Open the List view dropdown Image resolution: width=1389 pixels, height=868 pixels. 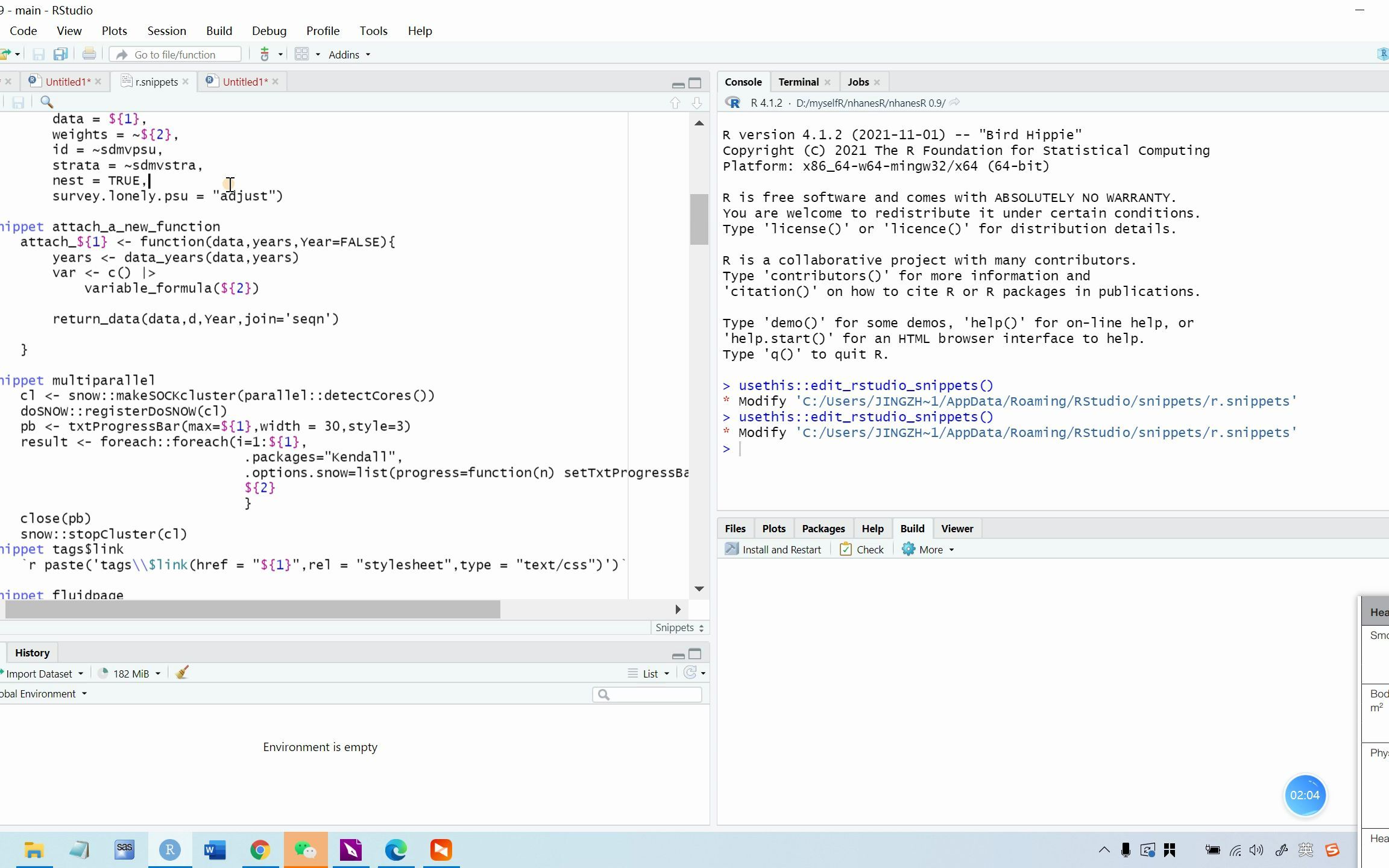(649, 674)
